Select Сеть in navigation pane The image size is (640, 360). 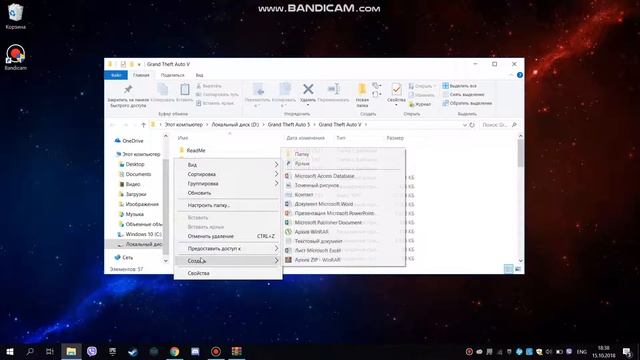(127, 258)
